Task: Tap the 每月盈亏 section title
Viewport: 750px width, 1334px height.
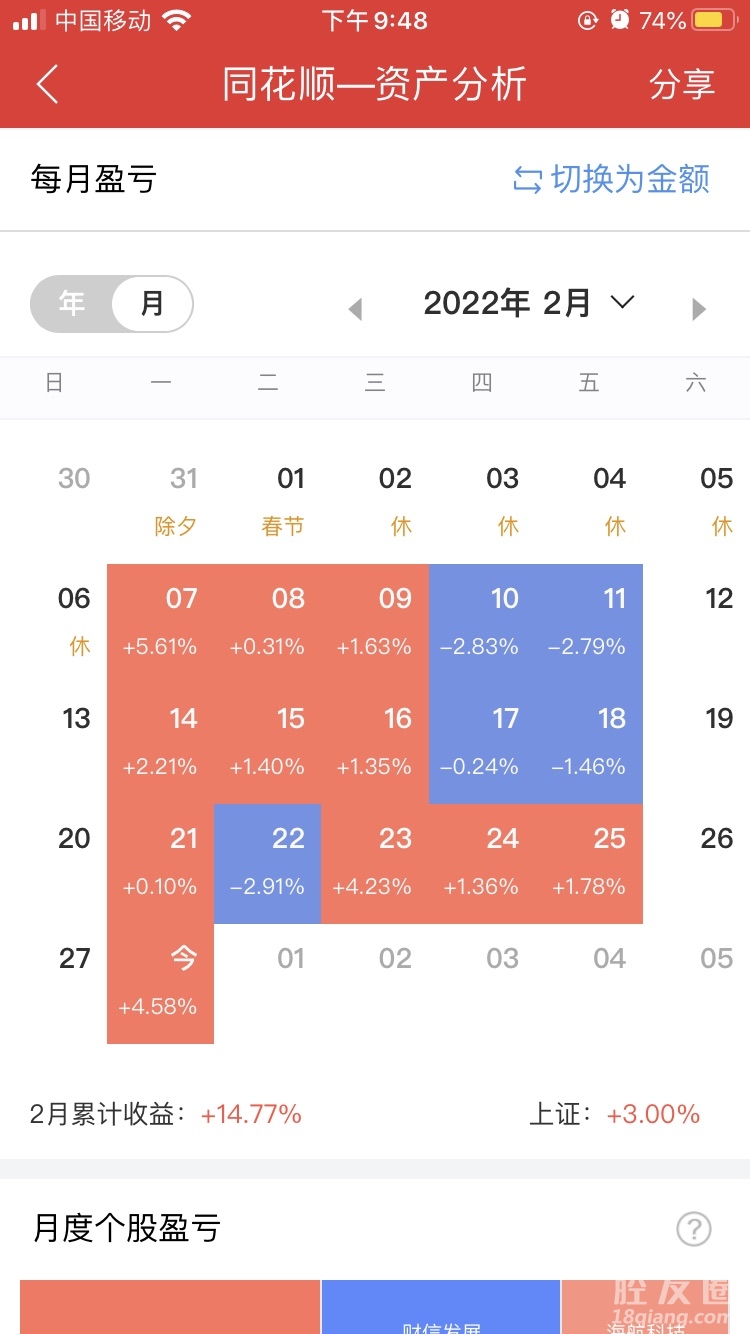Action: click(94, 180)
